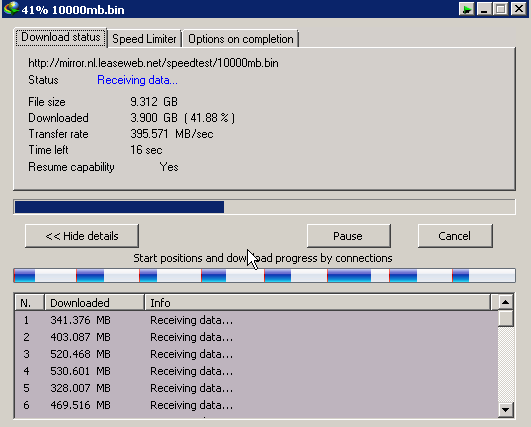This screenshot has width=531, height=427.
Task: Click the connections list scrollbar thumb
Action: click(506, 318)
